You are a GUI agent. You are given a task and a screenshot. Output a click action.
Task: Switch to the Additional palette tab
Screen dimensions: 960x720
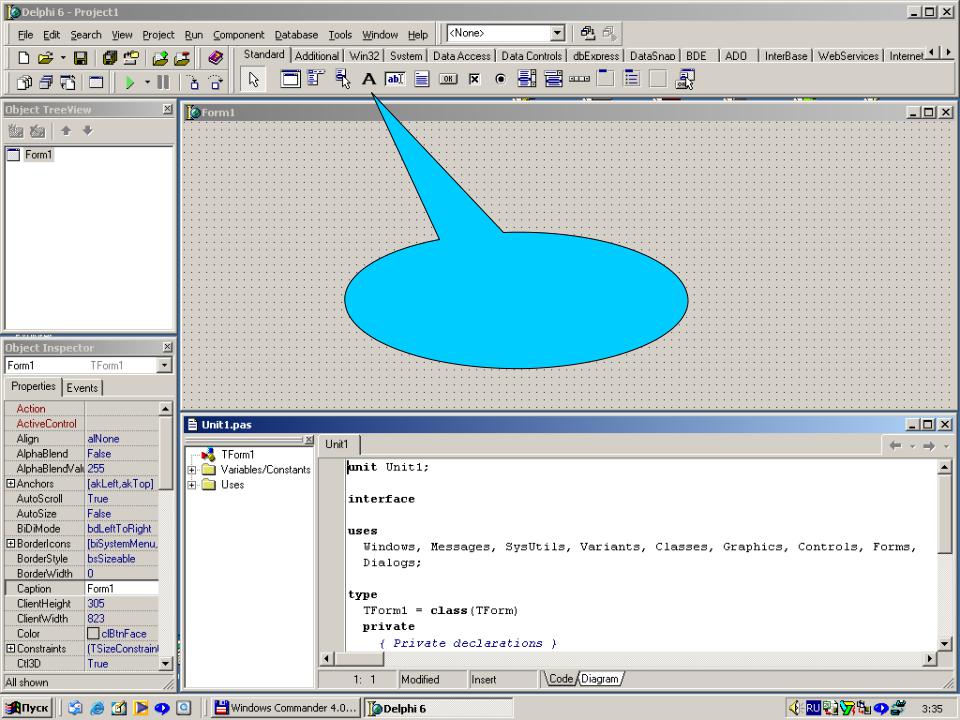click(x=317, y=56)
